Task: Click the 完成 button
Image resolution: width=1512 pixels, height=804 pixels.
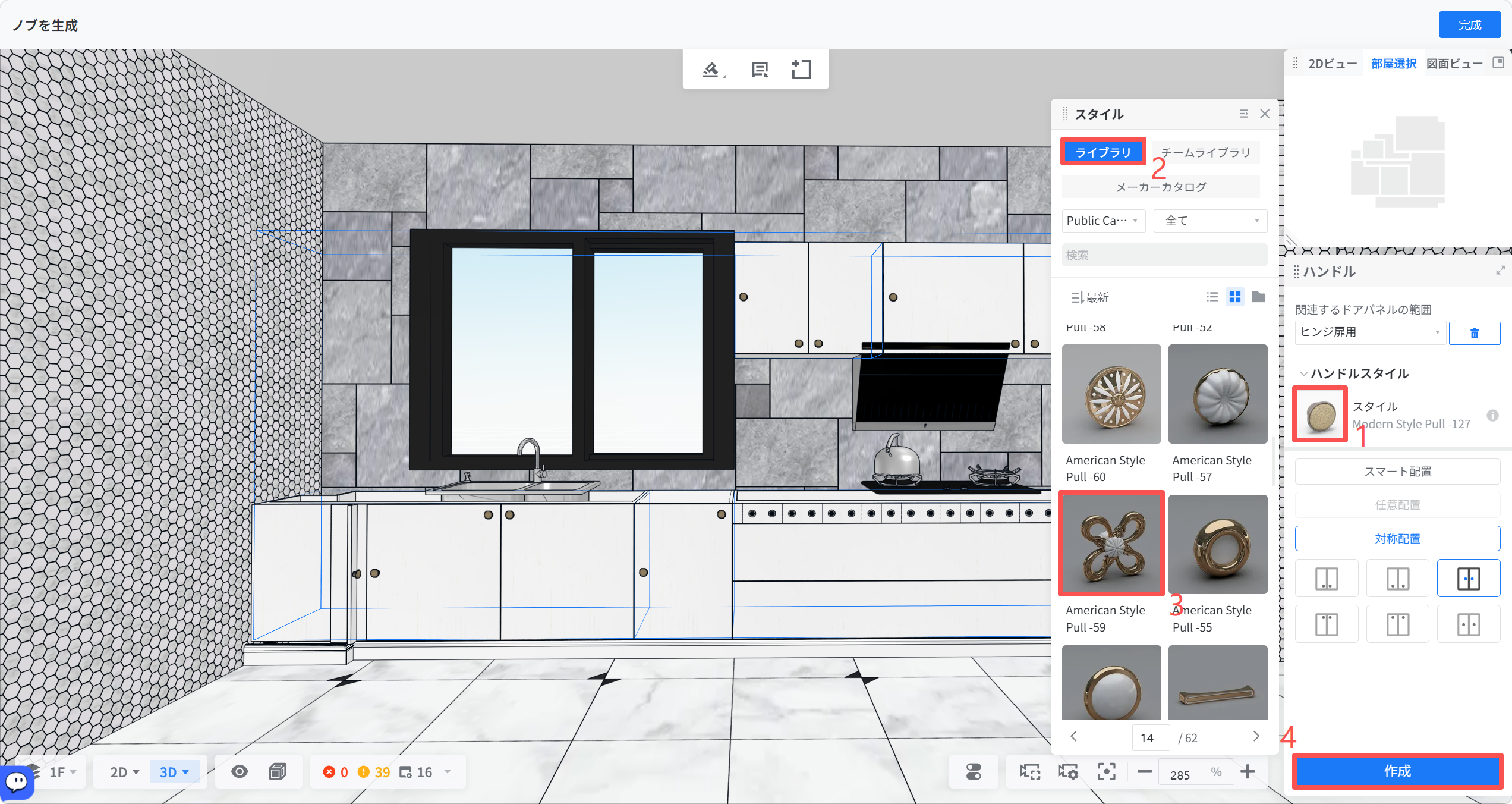Action: click(x=1469, y=24)
